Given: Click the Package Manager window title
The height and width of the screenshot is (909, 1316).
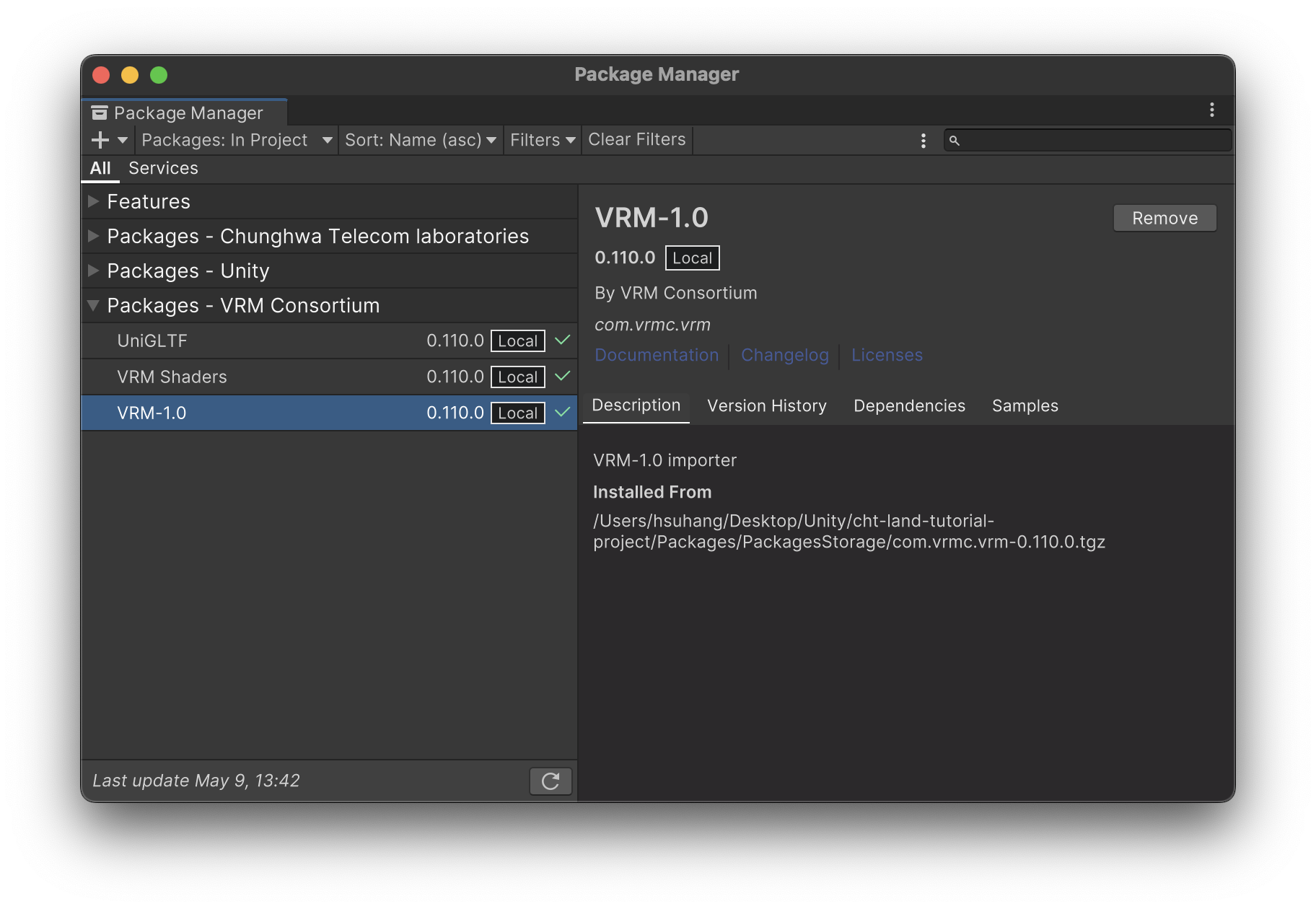Looking at the screenshot, I should 657,74.
